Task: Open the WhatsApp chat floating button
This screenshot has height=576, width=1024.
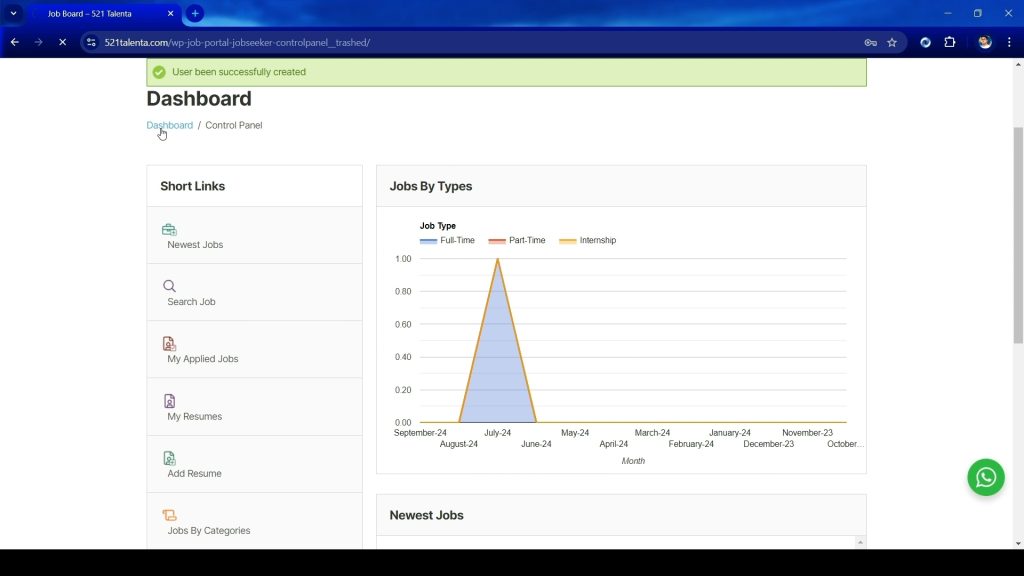Action: pos(985,477)
